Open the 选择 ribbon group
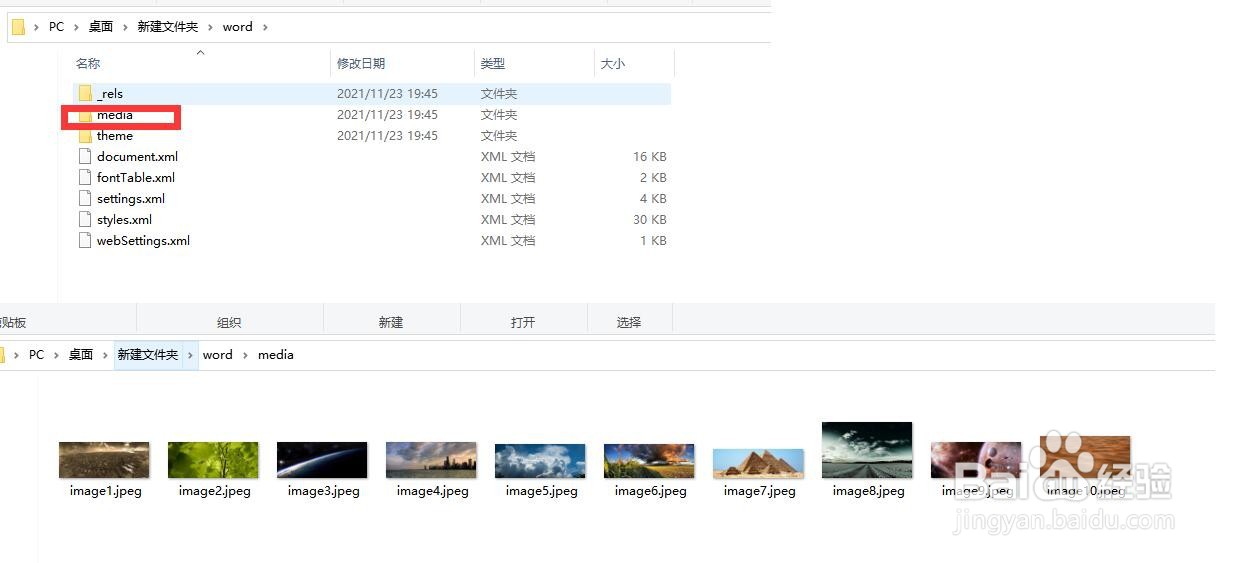The width and height of the screenshot is (1242, 563). (629, 322)
